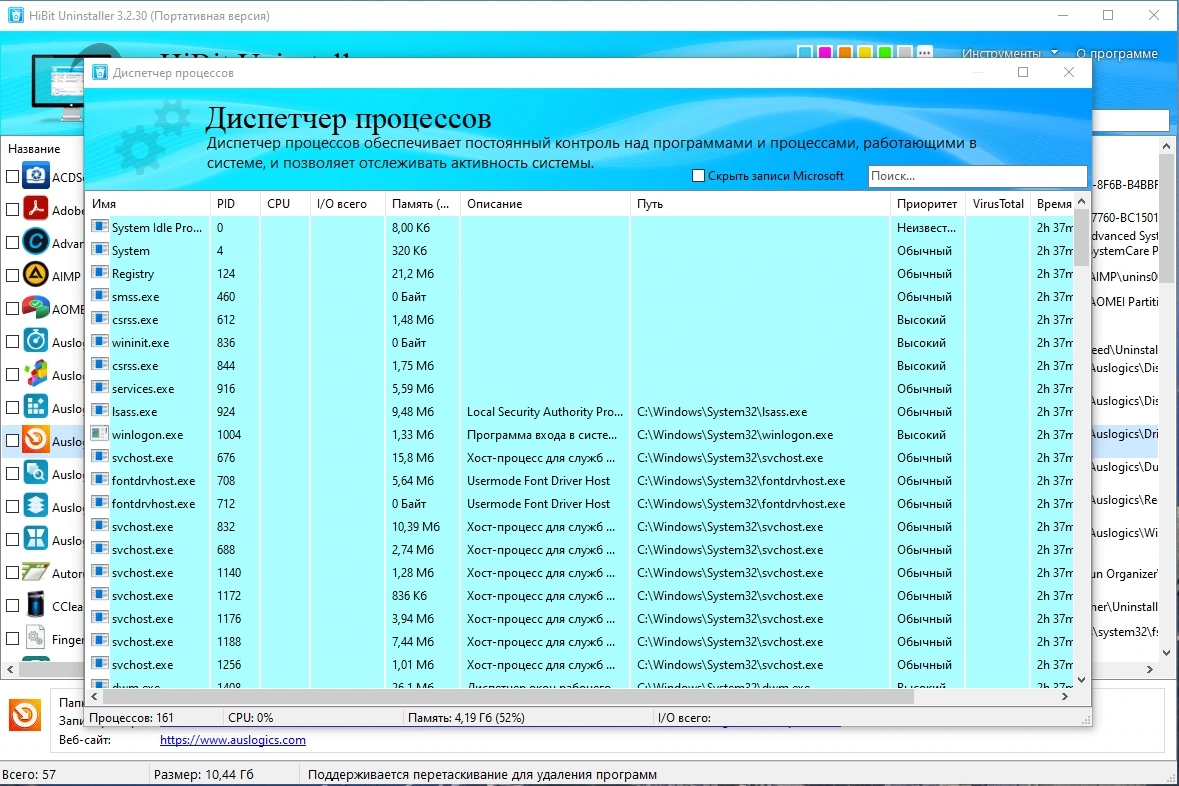Click the Процессов: 161 status entry
Viewport: 1179px width, 786px height.
tap(132, 718)
